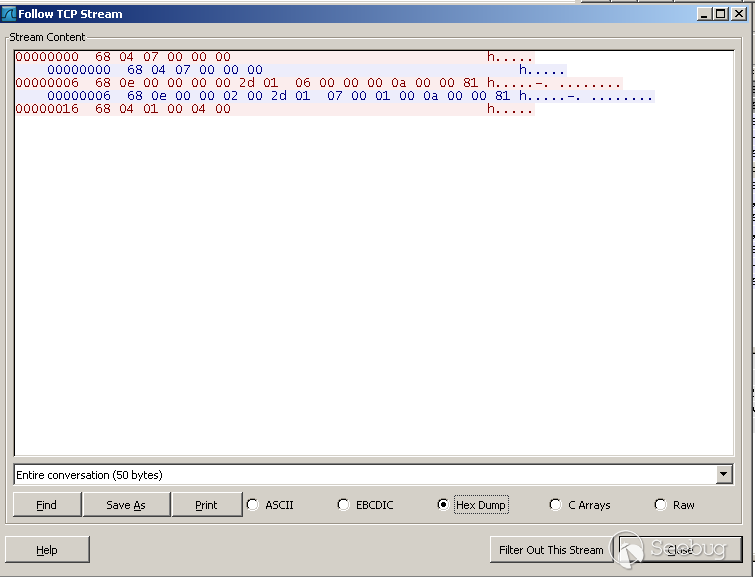Click the Follow TCP Stream title text

tap(70, 14)
